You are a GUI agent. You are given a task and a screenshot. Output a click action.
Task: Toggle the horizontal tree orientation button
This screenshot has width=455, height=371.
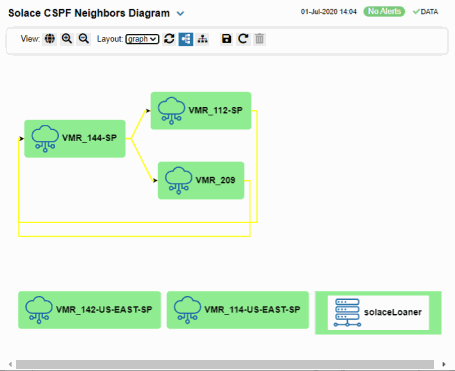tap(186, 39)
